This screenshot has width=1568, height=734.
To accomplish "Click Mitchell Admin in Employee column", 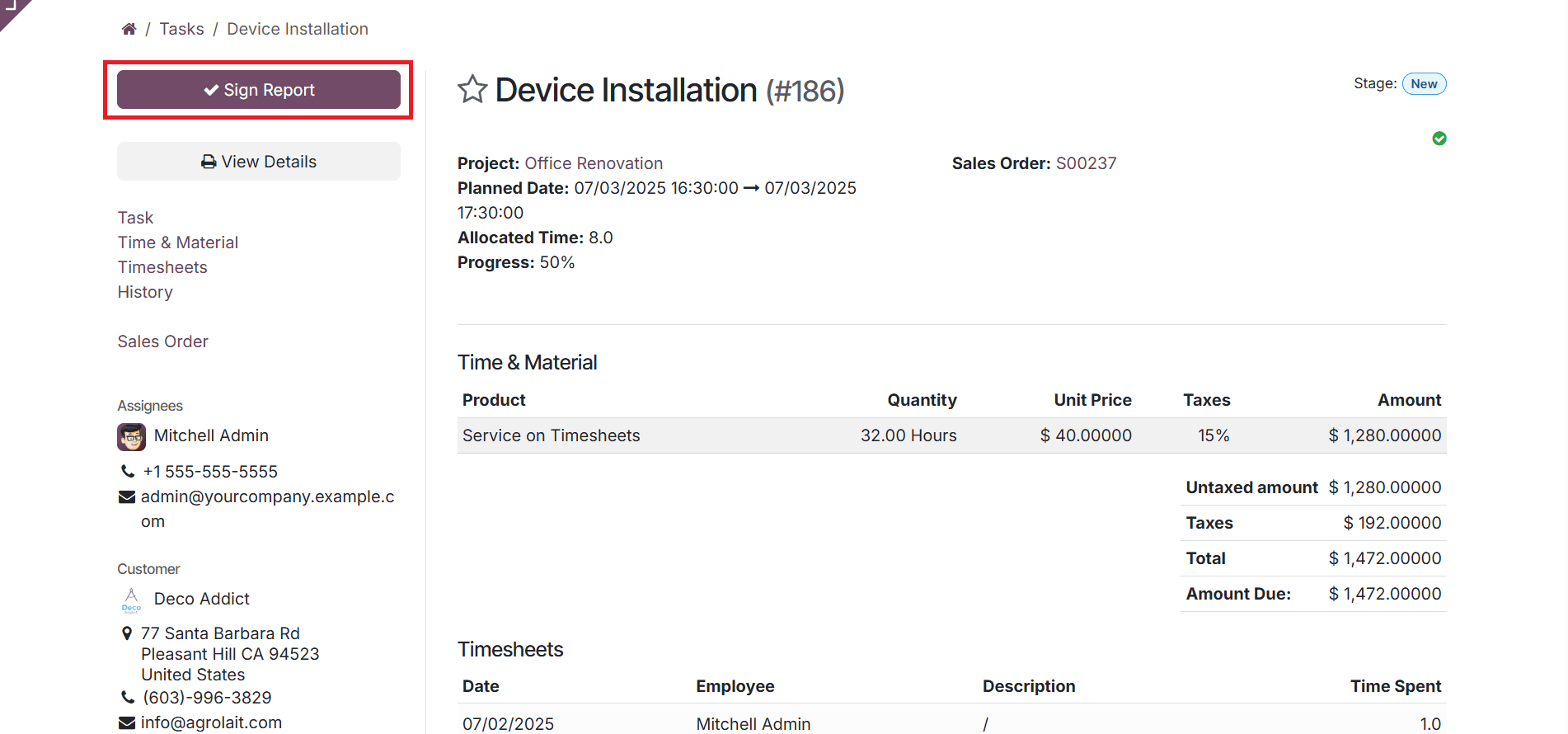I will 753,724.
